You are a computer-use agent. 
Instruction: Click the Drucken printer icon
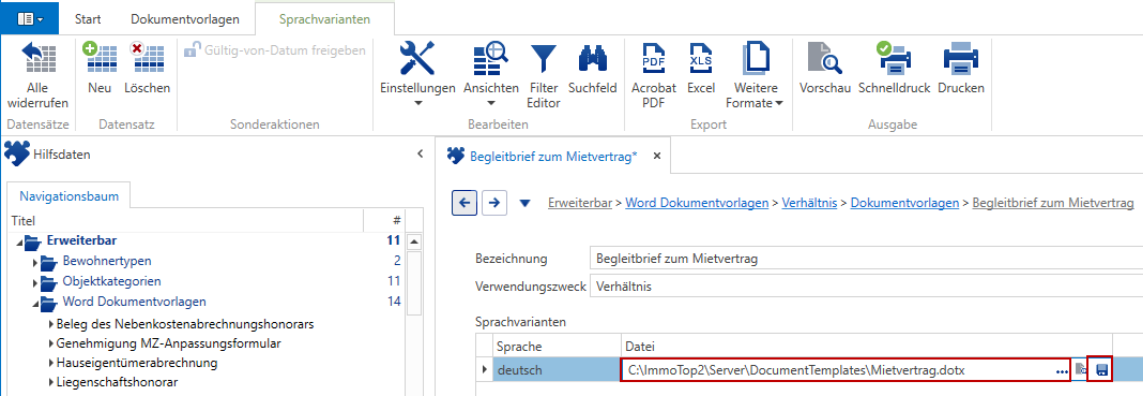(960, 58)
